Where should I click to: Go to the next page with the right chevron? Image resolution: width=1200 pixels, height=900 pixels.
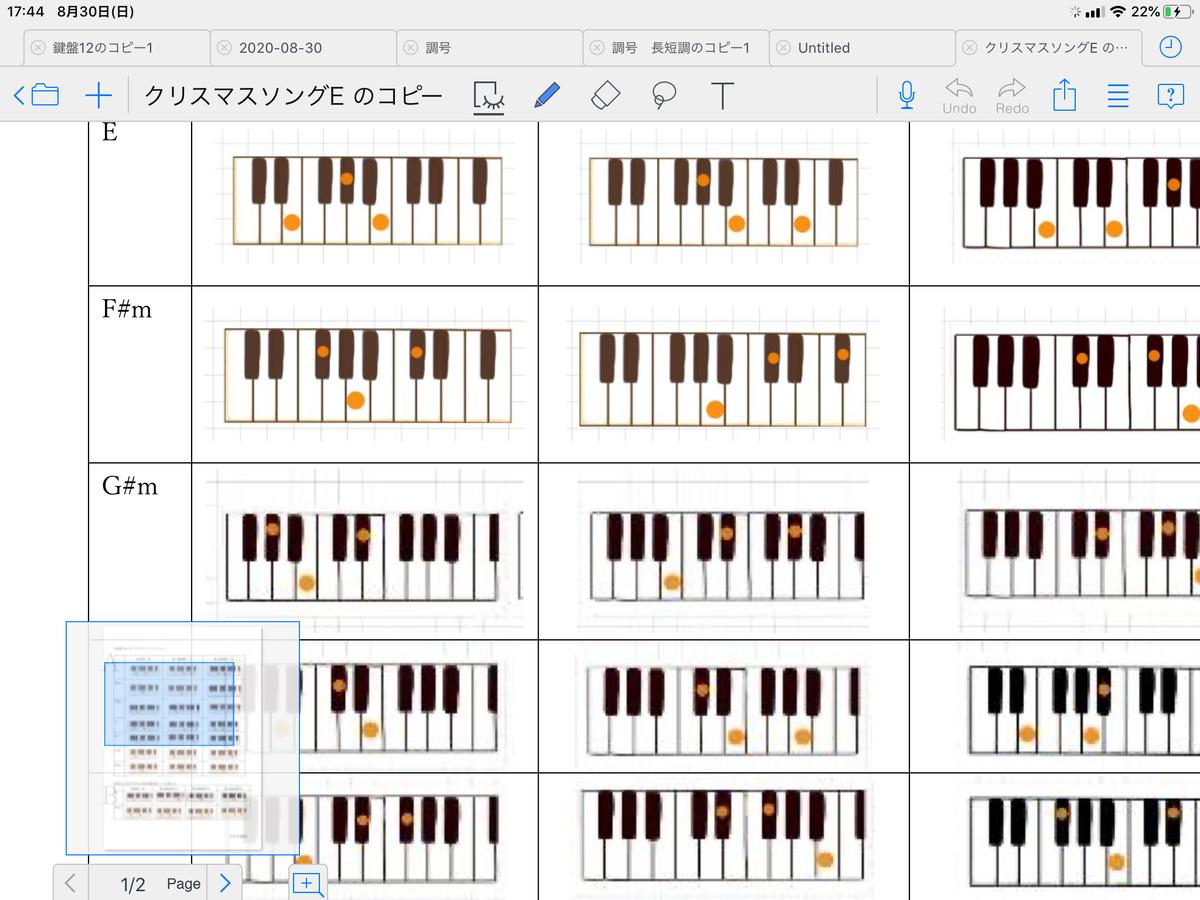pos(225,883)
